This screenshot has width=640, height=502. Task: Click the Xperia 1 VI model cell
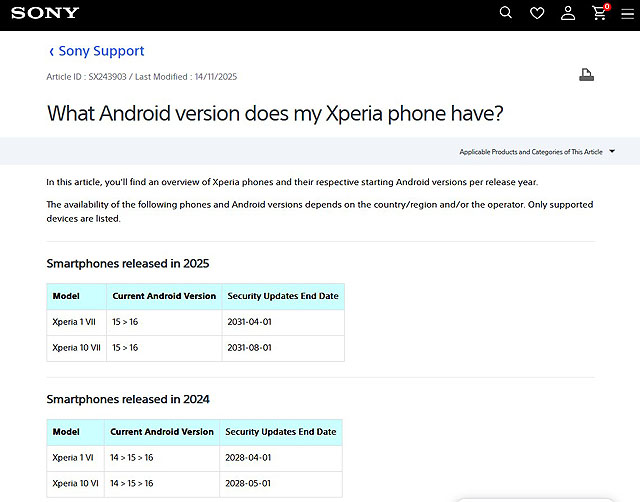click(74, 457)
